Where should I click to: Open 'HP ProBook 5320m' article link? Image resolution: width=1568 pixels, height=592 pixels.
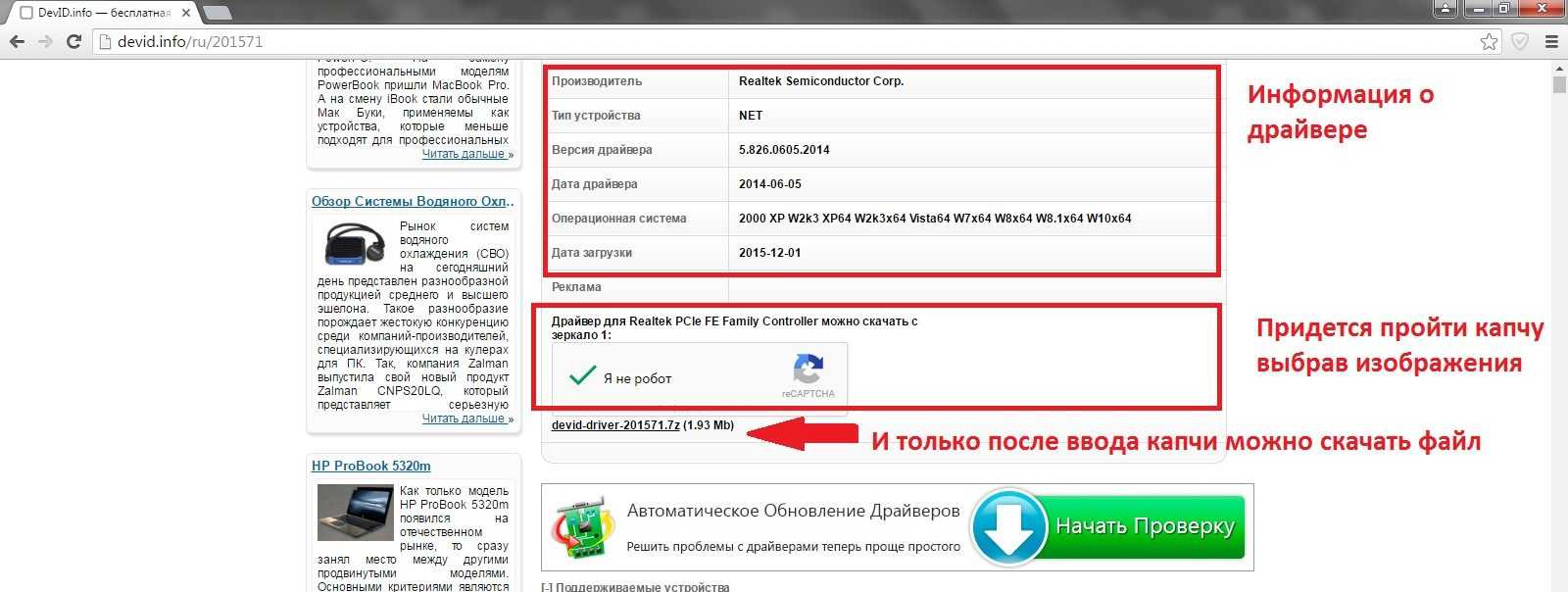tap(370, 466)
